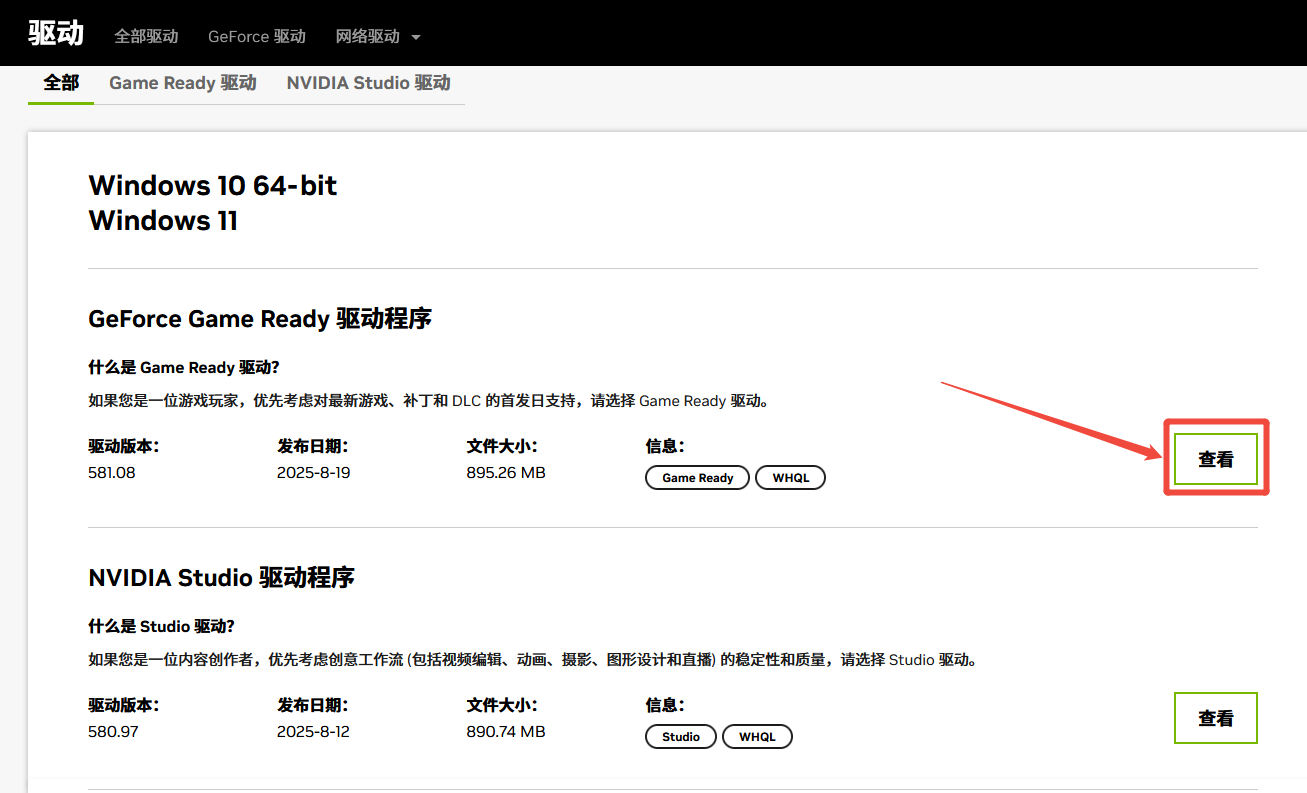The image size is (1307, 793).
Task: Click the Game Ready info badge
Action: coord(698,478)
